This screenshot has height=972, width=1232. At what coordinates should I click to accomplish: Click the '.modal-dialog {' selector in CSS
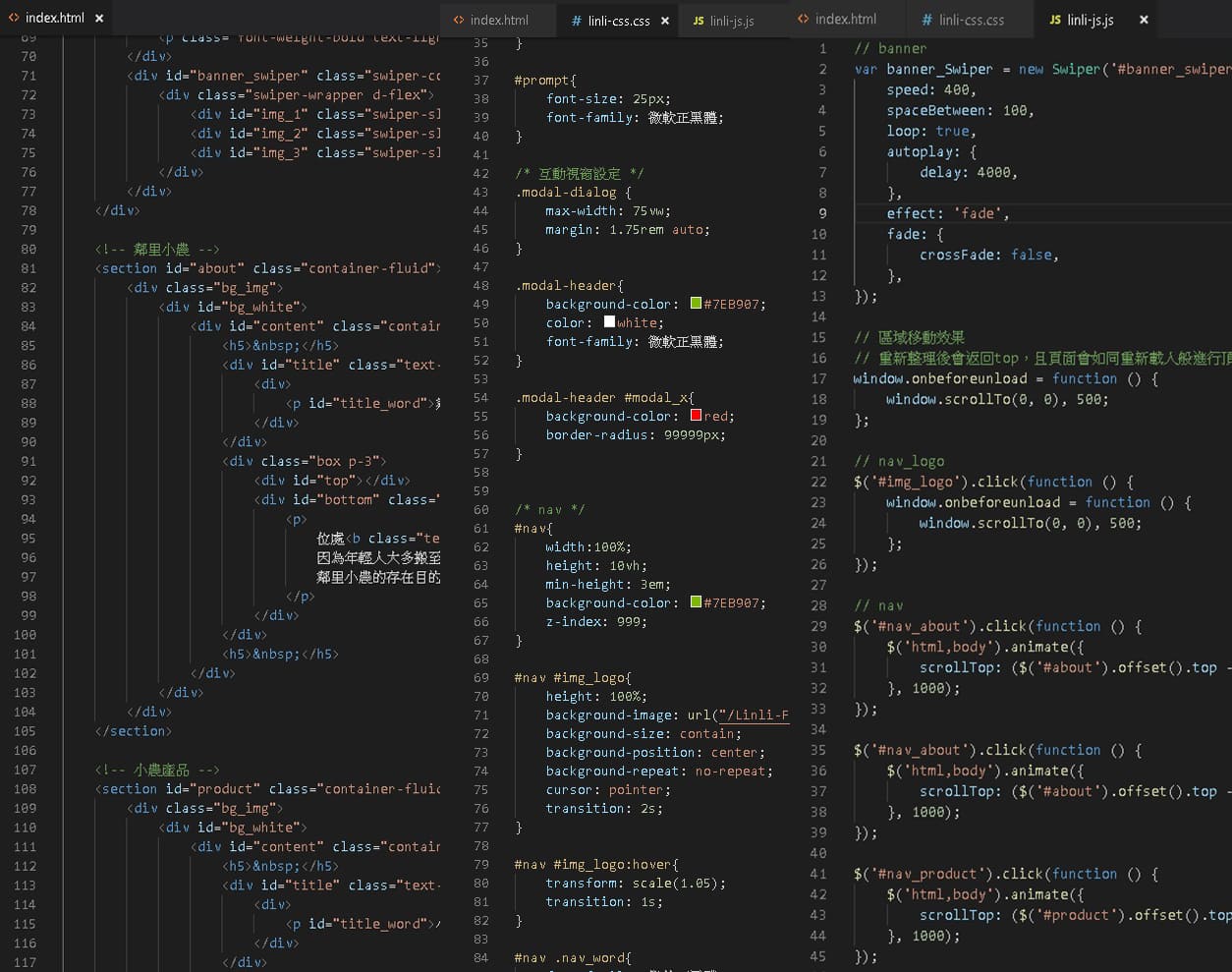(x=573, y=192)
